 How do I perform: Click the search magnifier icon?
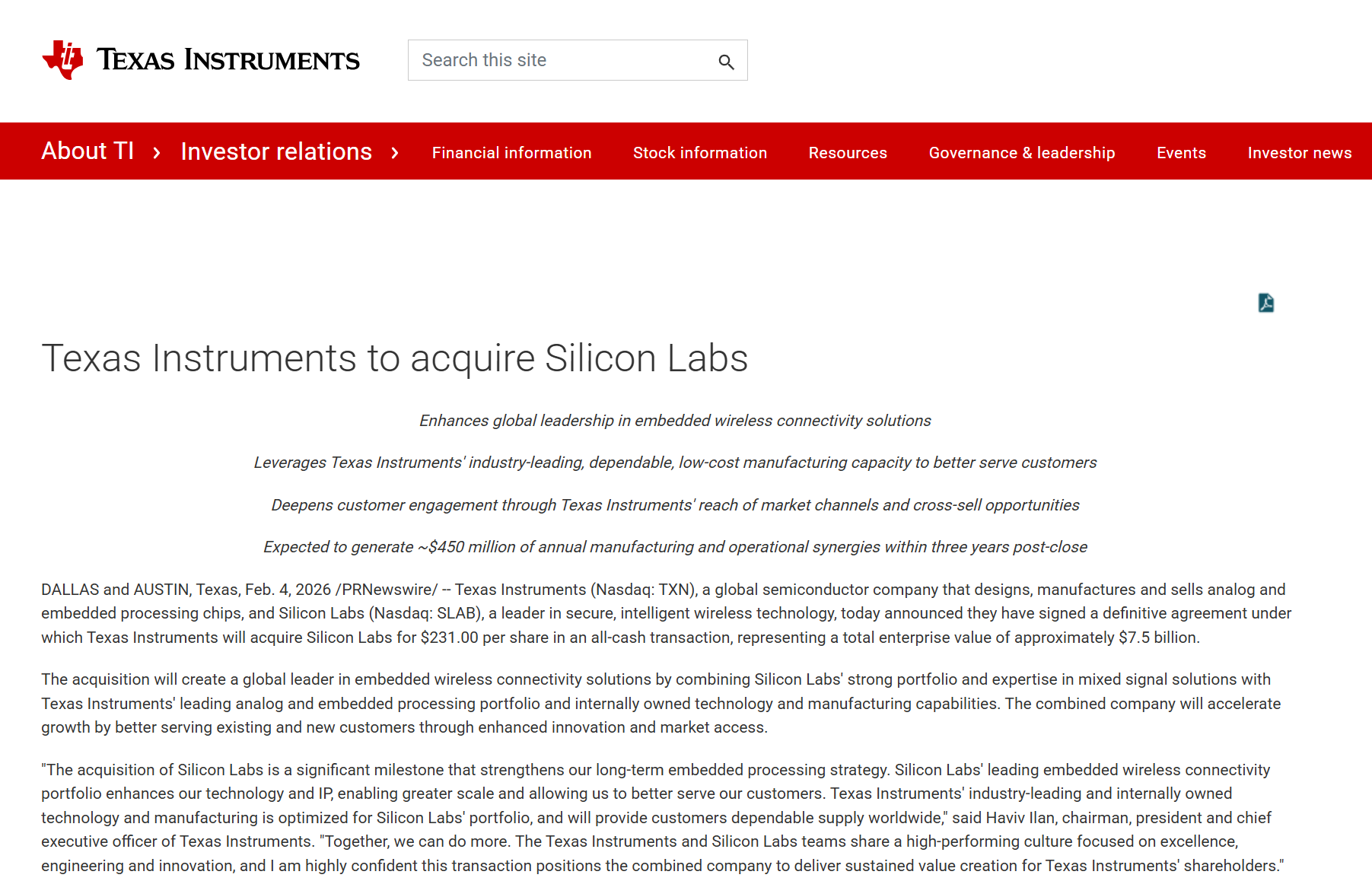pos(726,62)
